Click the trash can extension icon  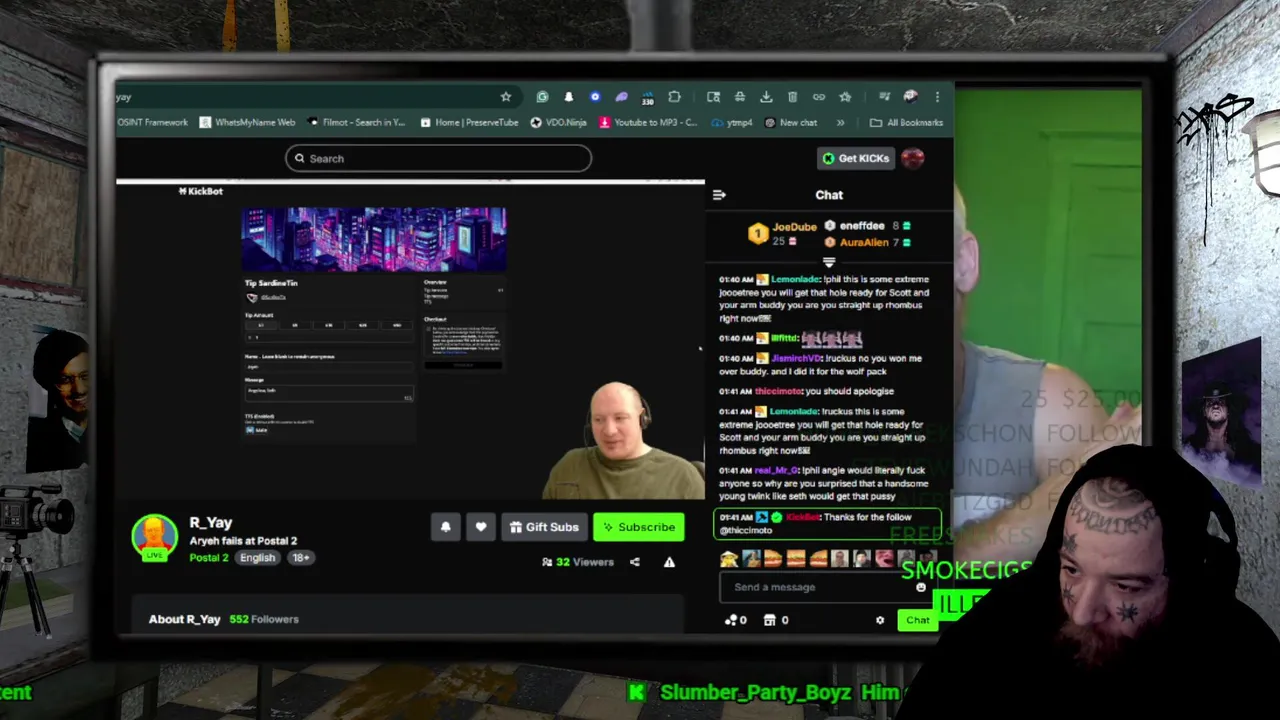pos(792,97)
